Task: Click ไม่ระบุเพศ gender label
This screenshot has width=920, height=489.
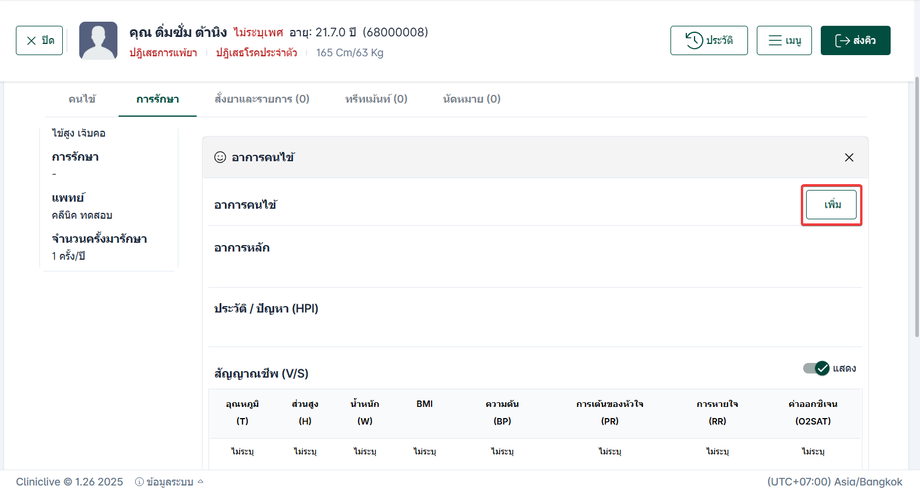Action: (258, 32)
